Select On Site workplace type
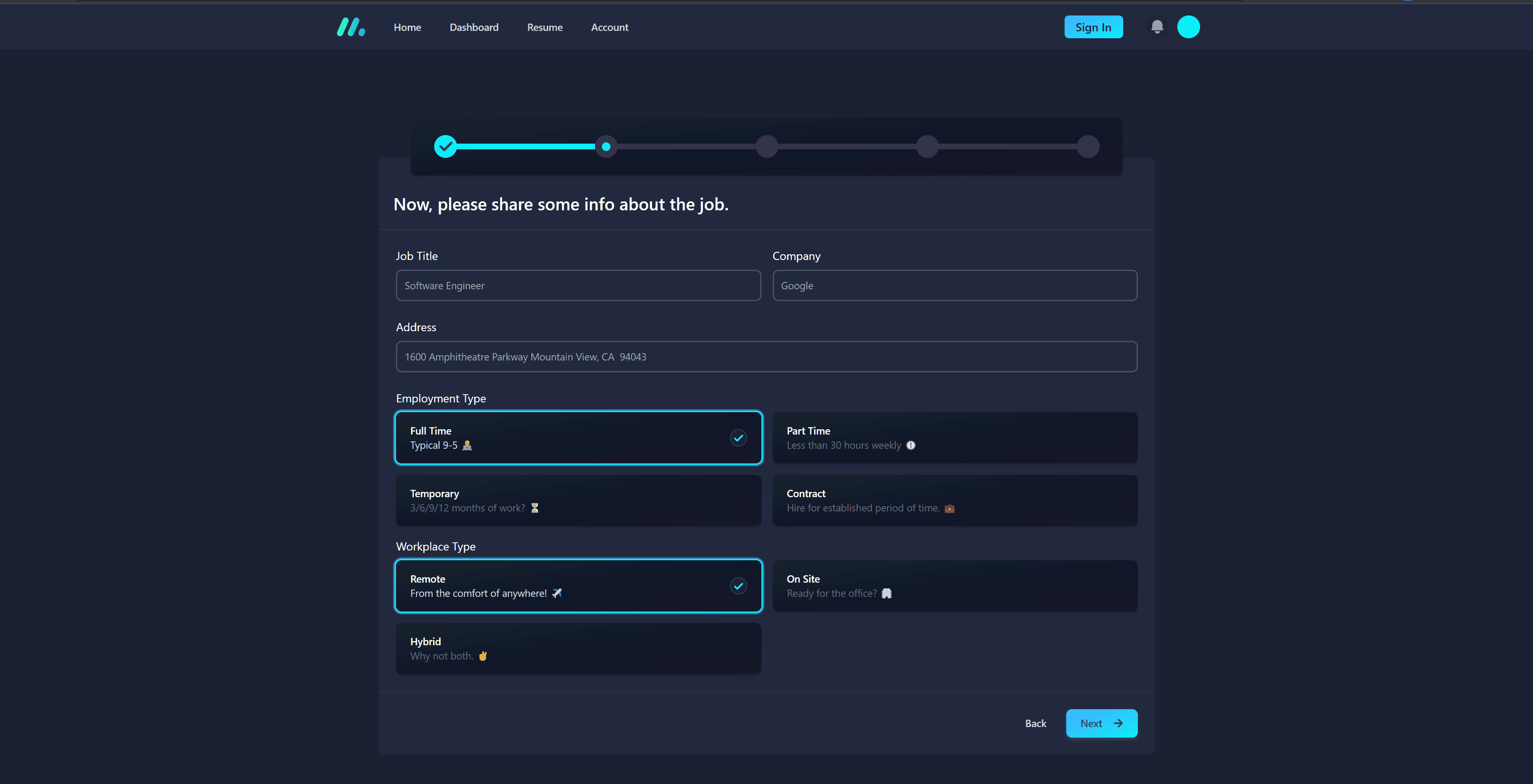 [x=955, y=585]
